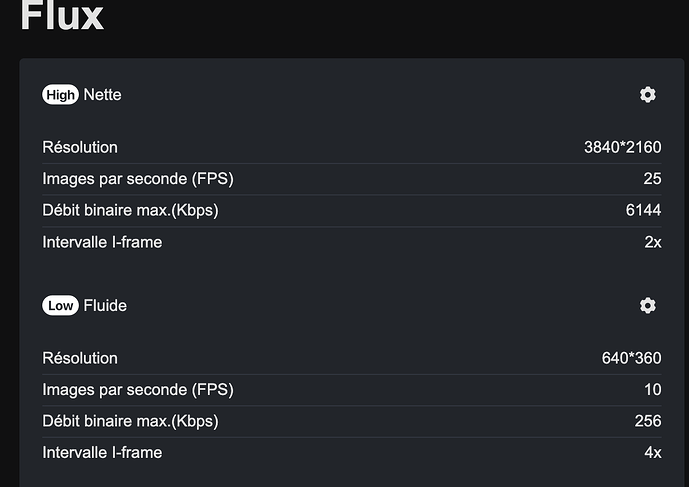Select the 10 FPS value
Screen dimensions: 689x487
point(652,390)
